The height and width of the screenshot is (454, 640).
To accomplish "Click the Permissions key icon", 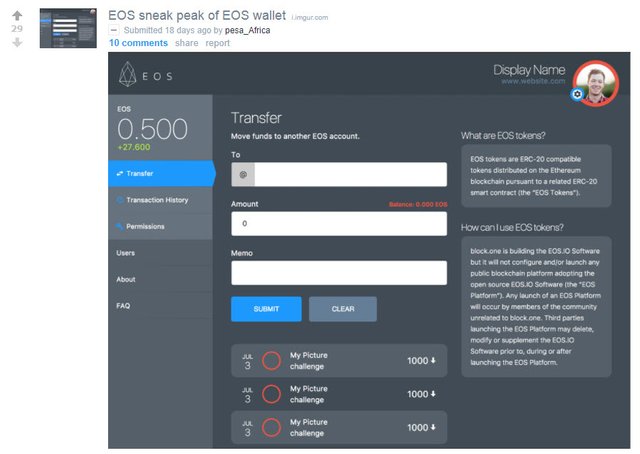I will point(120,226).
